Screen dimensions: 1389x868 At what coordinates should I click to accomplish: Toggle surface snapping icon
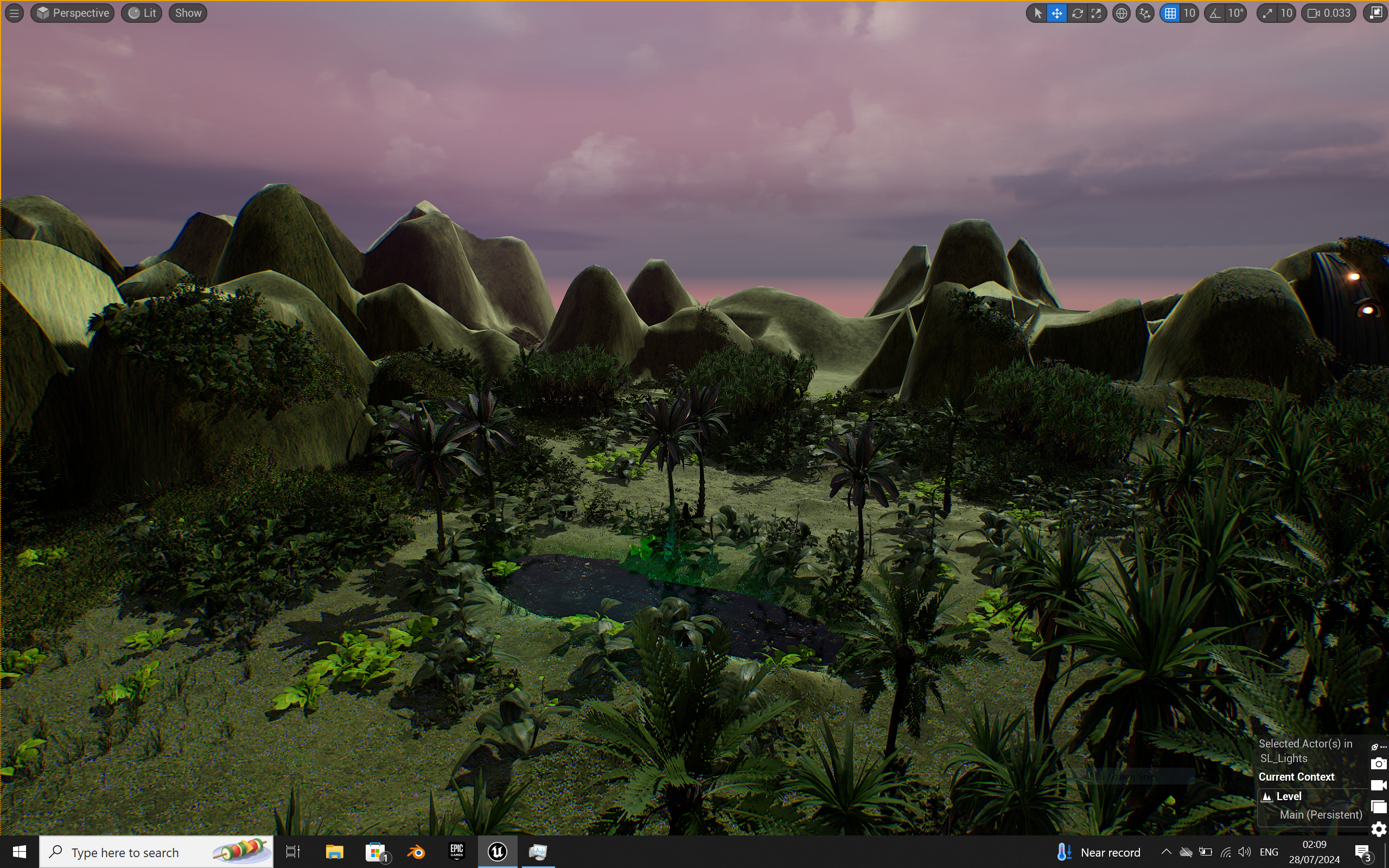1145,13
